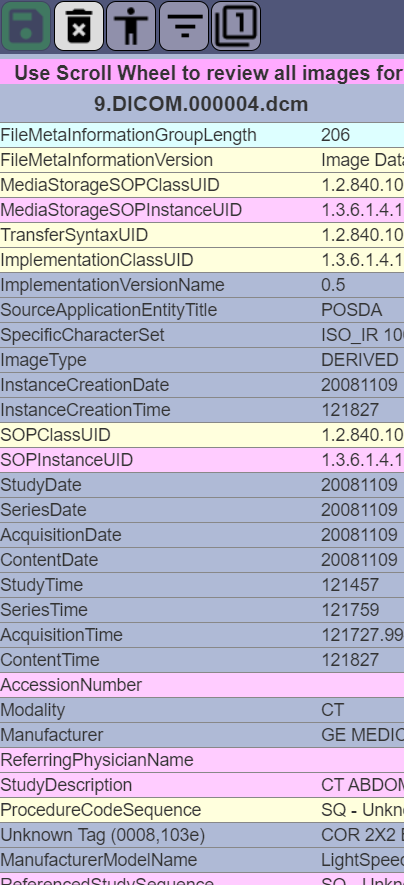Click the StudyDescription CT ABDOM row
The image size is (404, 885).
202,785
